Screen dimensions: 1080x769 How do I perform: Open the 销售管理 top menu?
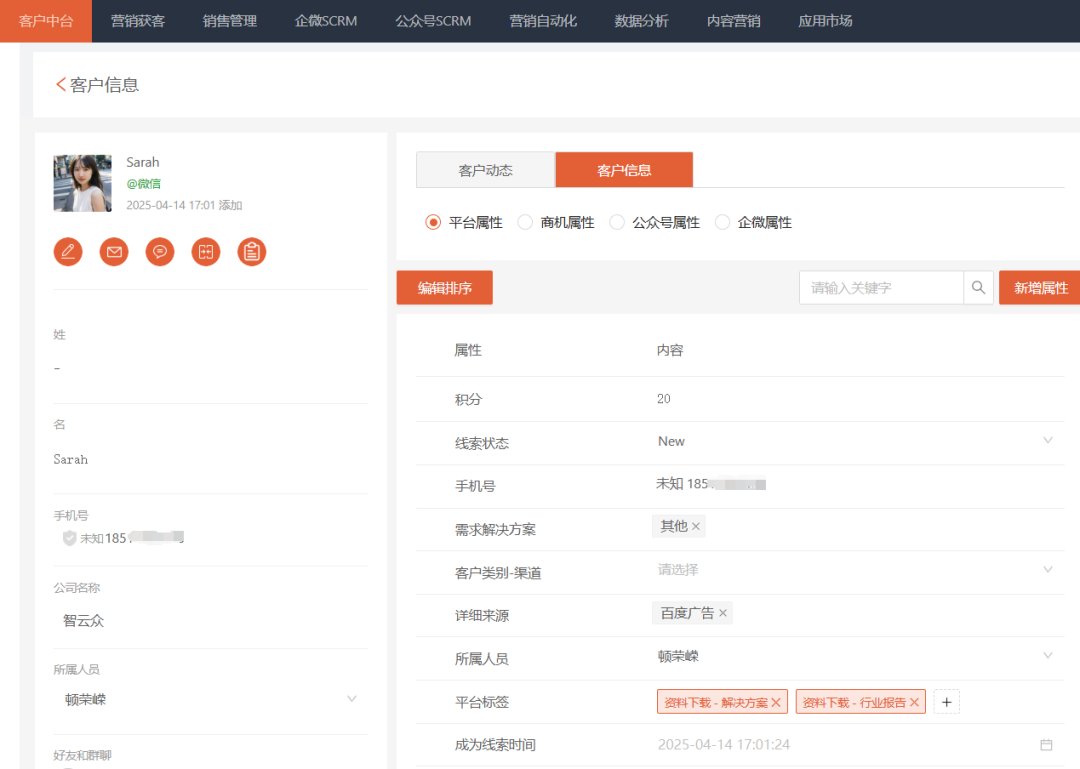tap(230, 21)
